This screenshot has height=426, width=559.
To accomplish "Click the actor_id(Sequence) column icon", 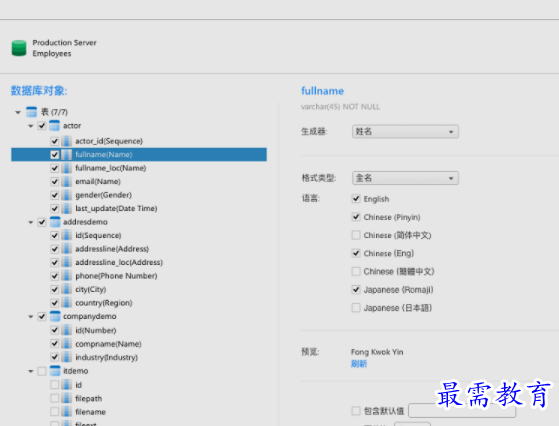I will click(x=66, y=141).
